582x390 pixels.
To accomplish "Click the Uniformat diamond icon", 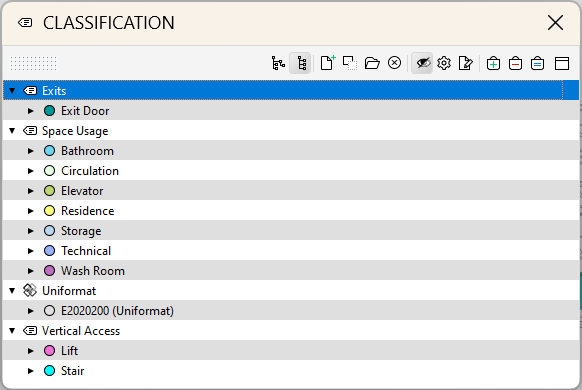I will tap(30, 291).
